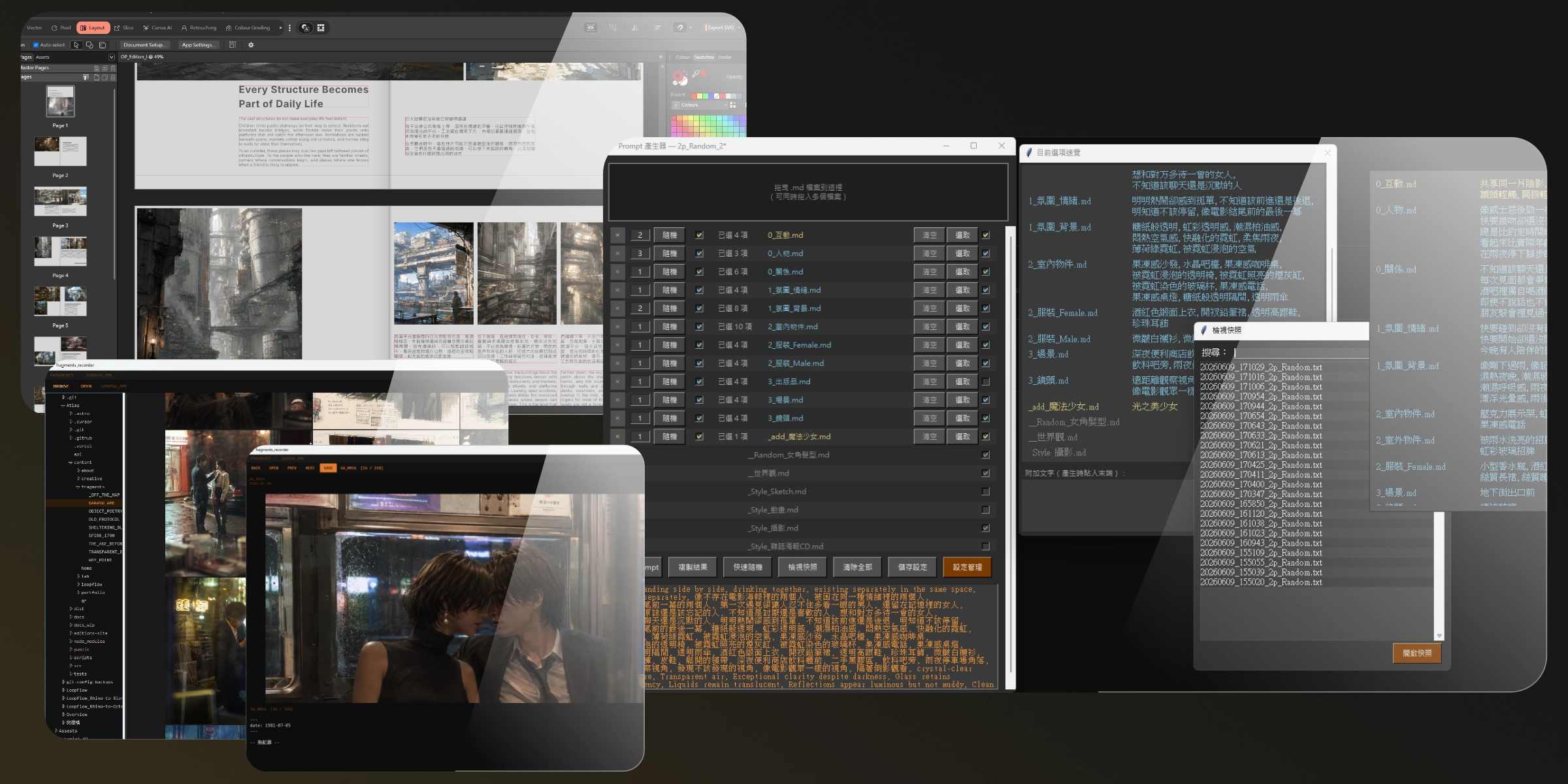1568x784 pixels.
Task: Collapse the content folder in the file tree
Action: pos(71,463)
